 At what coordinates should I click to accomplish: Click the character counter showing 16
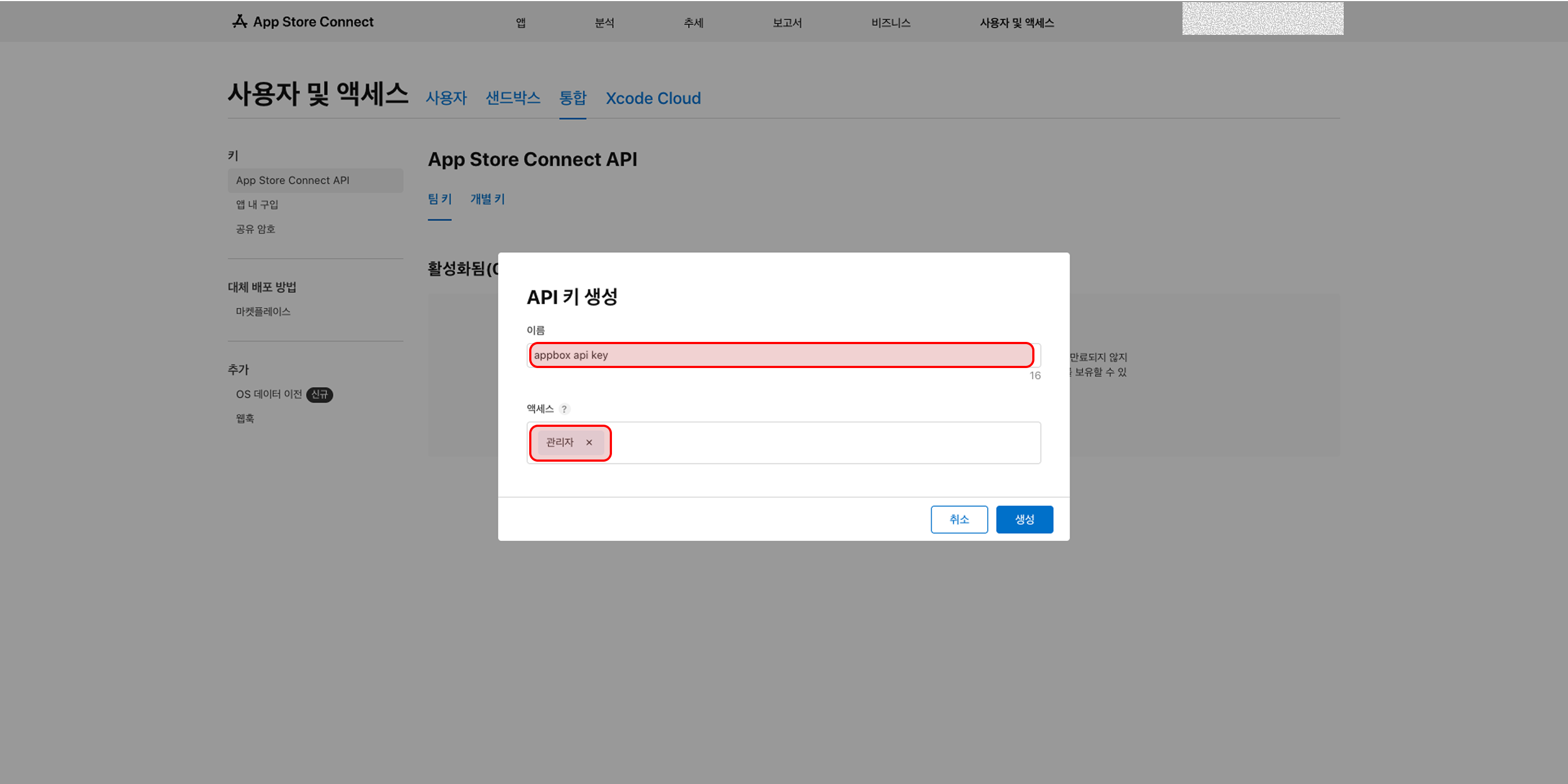(x=1034, y=376)
